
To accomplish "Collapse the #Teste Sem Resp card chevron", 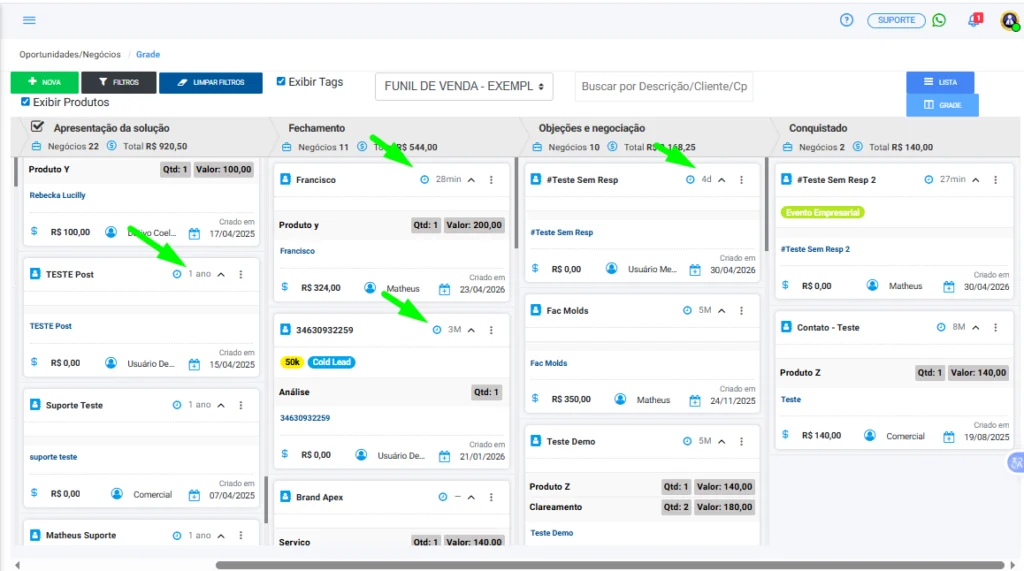I will (x=722, y=180).
